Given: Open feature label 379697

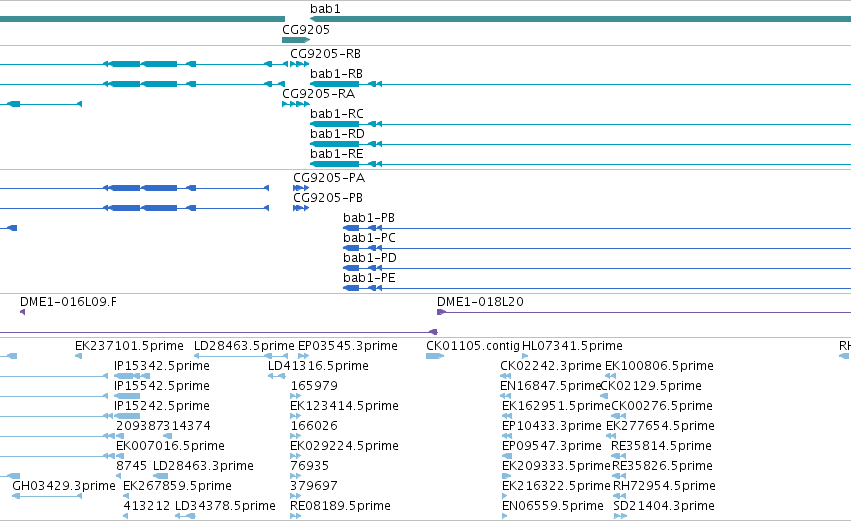Looking at the screenshot, I should point(314,487).
